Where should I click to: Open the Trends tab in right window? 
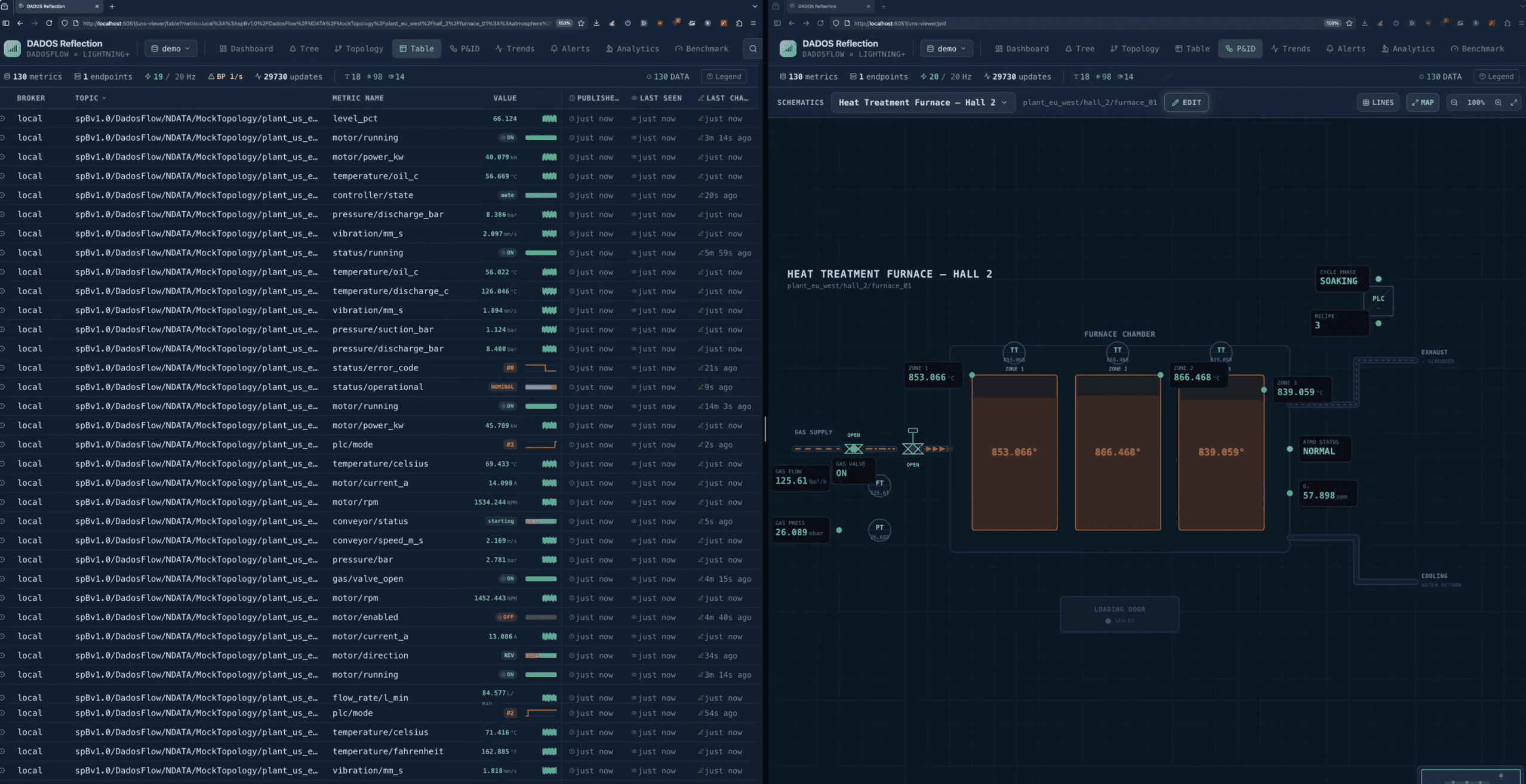(1291, 49)
